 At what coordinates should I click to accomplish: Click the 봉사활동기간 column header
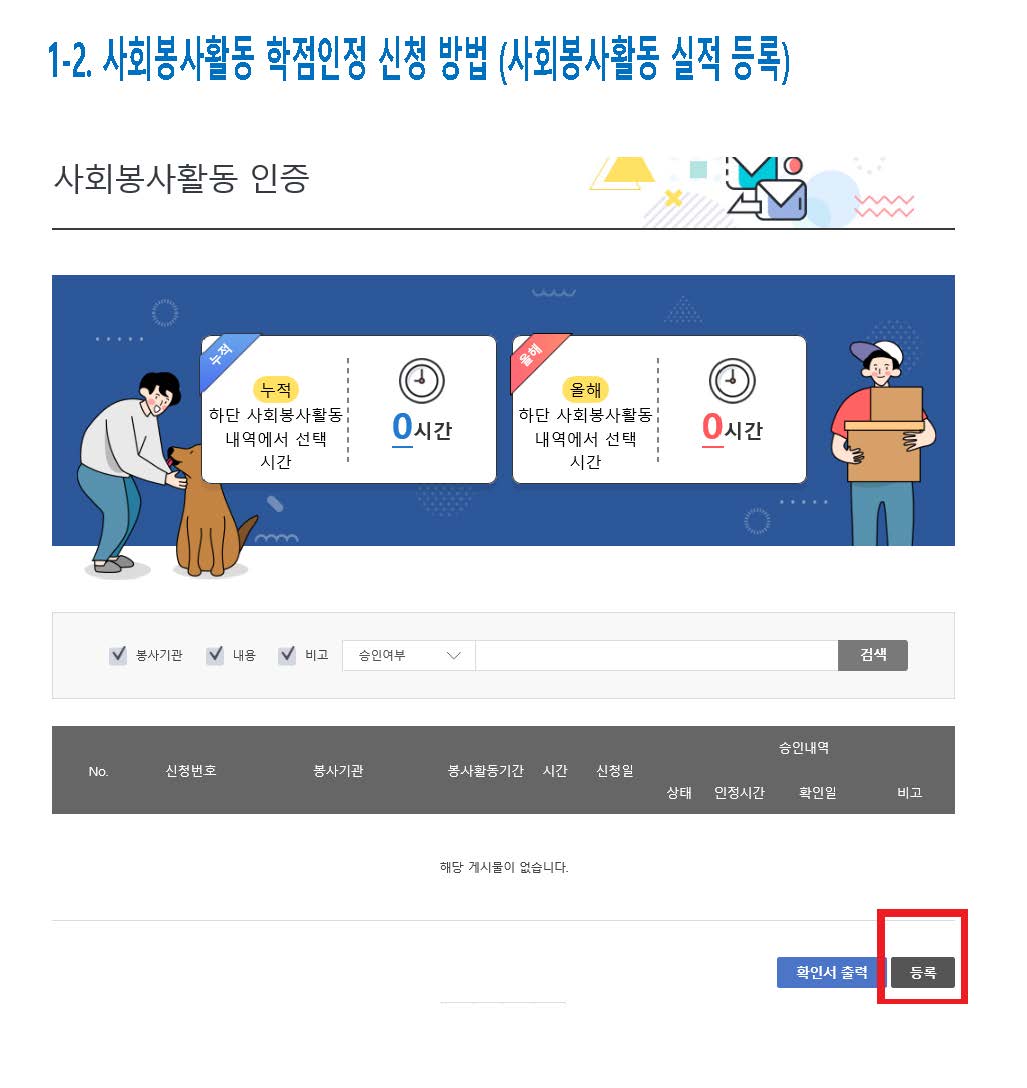pyautogui.click(x=486, y=771)
